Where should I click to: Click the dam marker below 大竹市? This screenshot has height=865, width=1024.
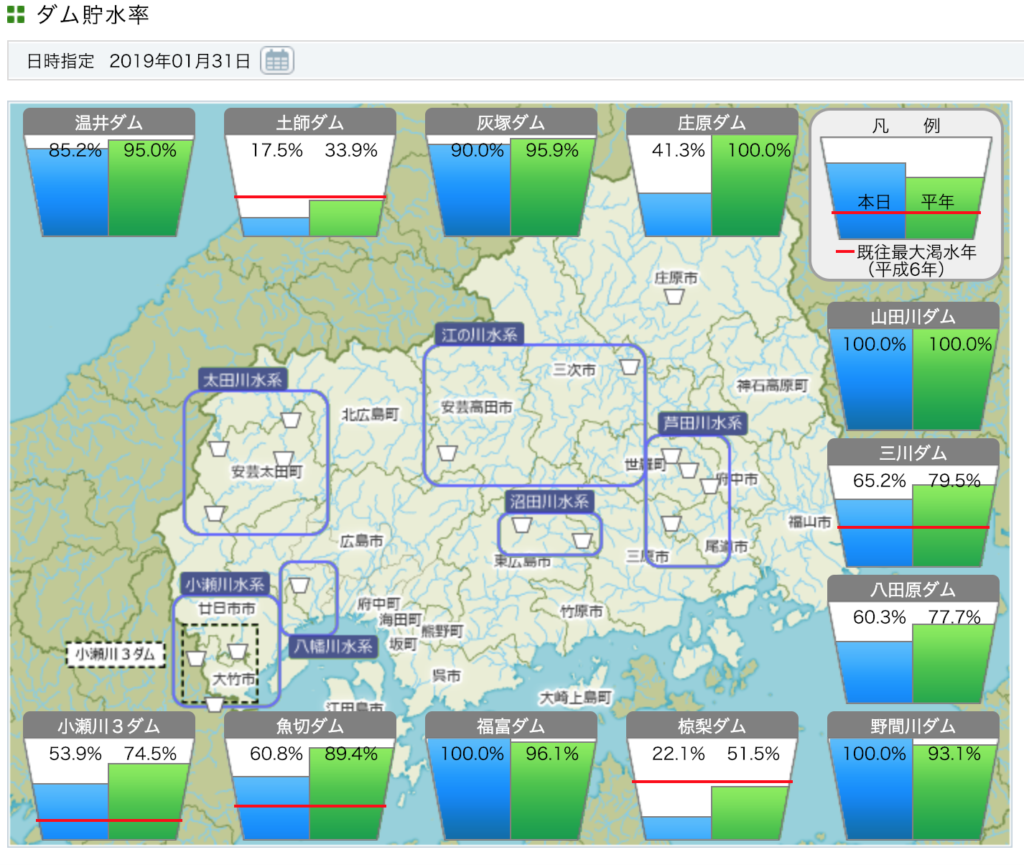click(215, 704)
